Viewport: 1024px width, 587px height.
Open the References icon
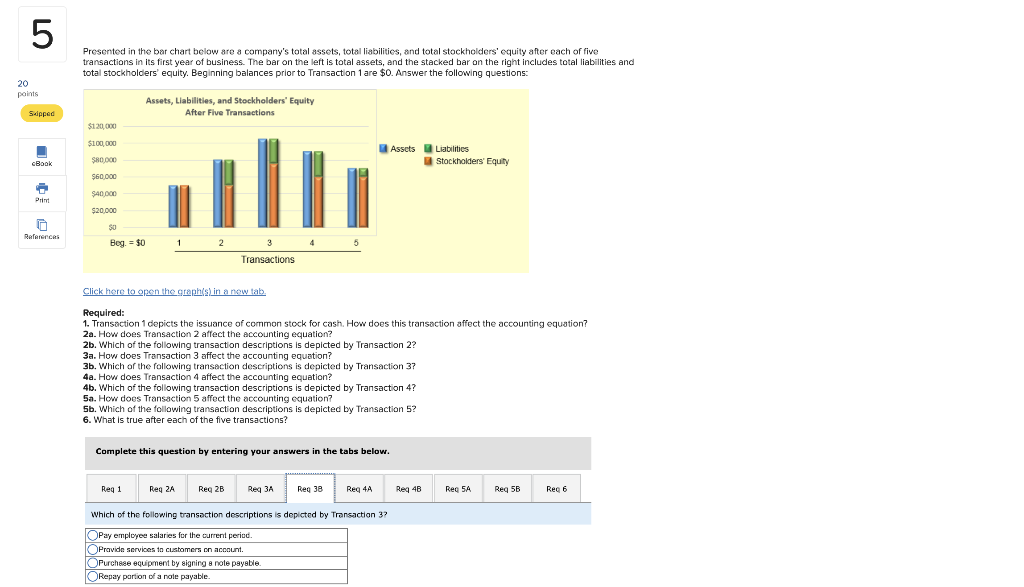coord(41,227)
